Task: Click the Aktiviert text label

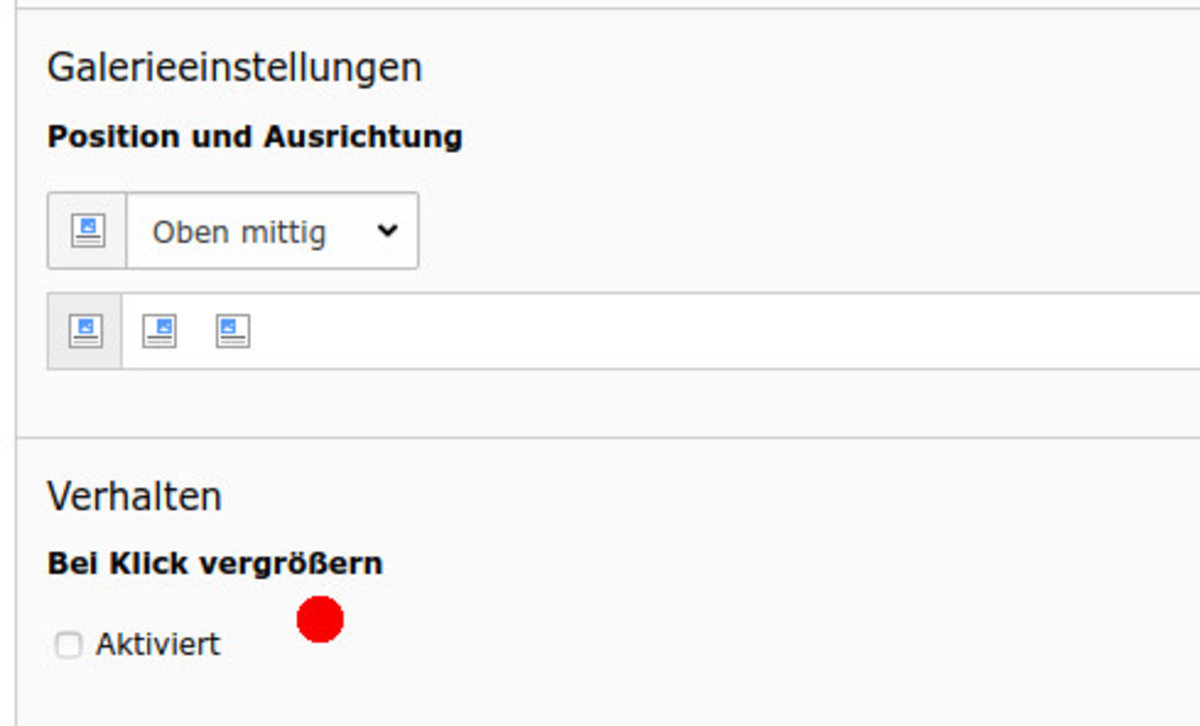Action: [158, 644]
